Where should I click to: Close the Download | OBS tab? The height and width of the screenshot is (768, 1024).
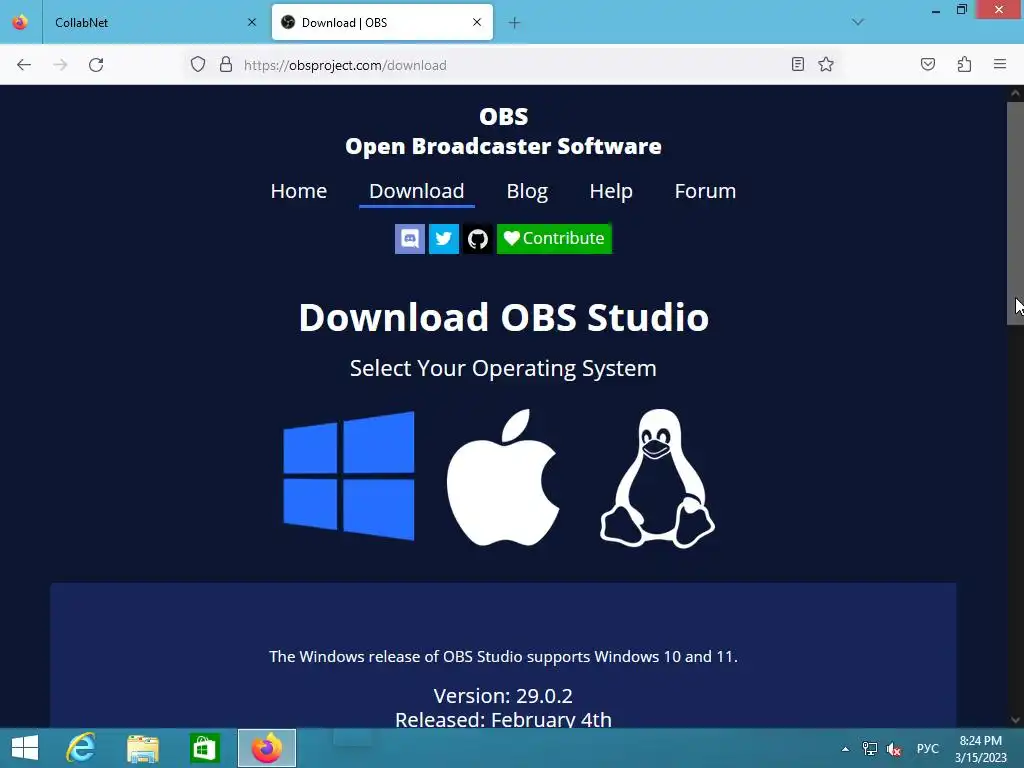(x=477, y=22)
